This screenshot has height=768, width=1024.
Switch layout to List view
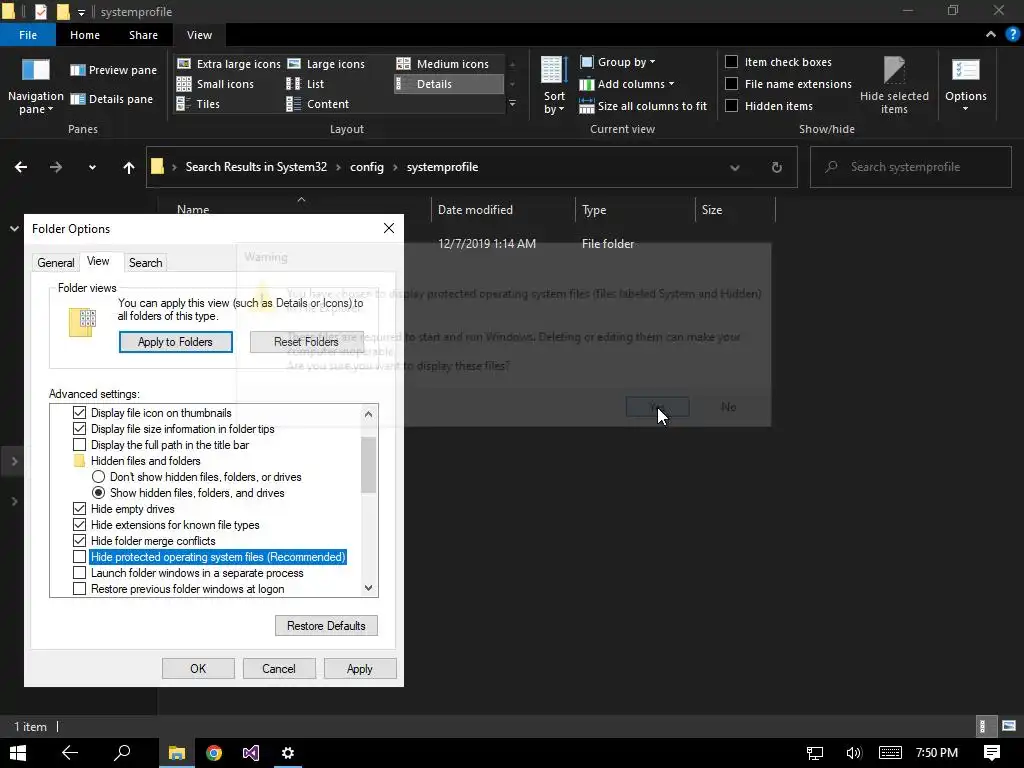(x=306, y=84)
